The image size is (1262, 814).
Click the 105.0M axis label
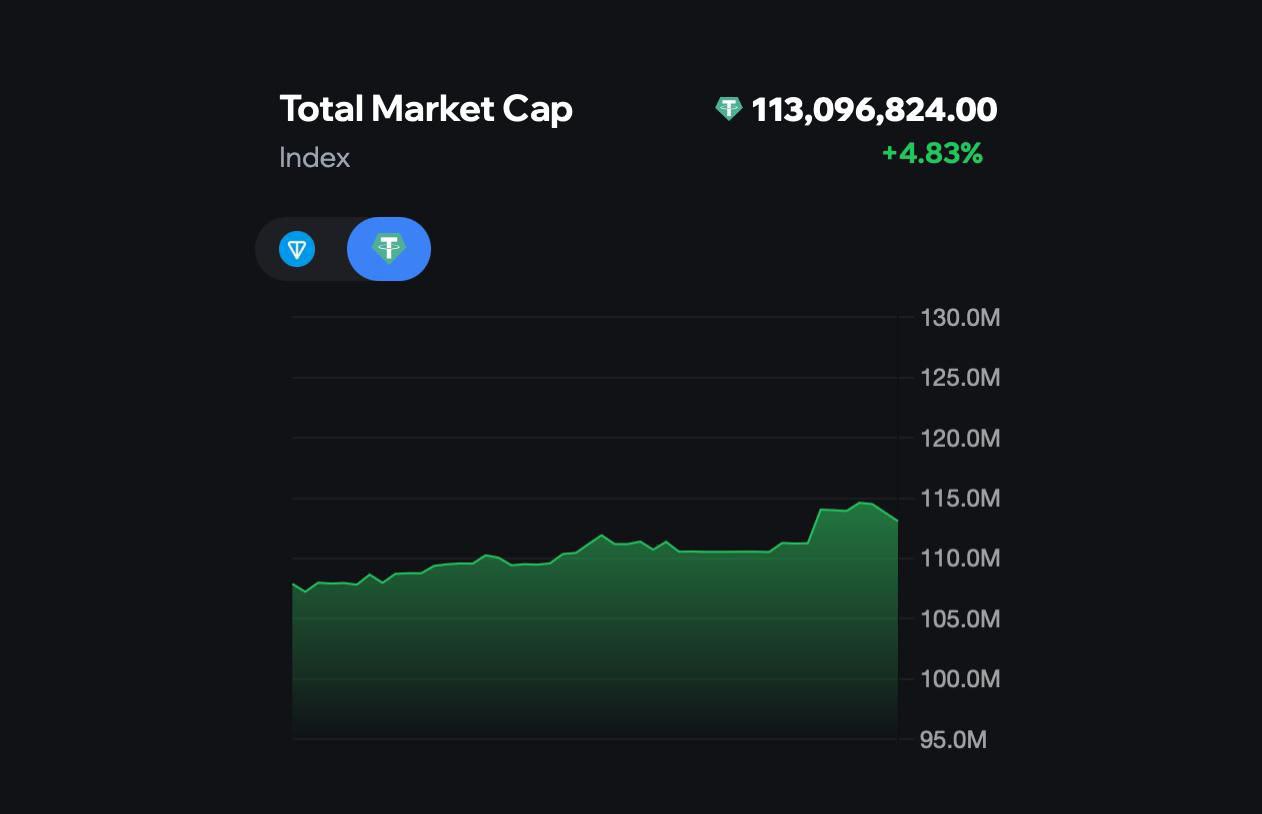960,620
